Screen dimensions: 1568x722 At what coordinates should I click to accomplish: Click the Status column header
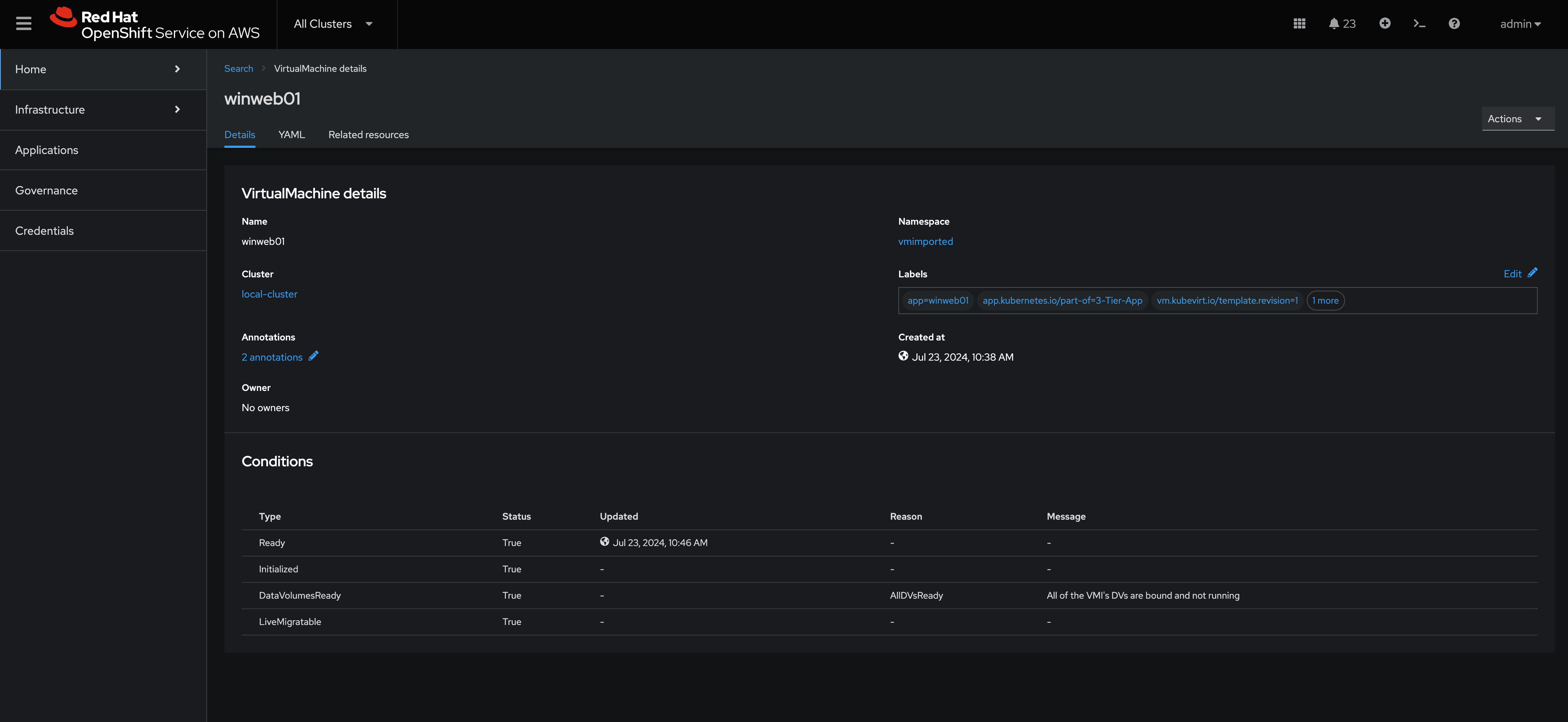[x=516, y=516]
